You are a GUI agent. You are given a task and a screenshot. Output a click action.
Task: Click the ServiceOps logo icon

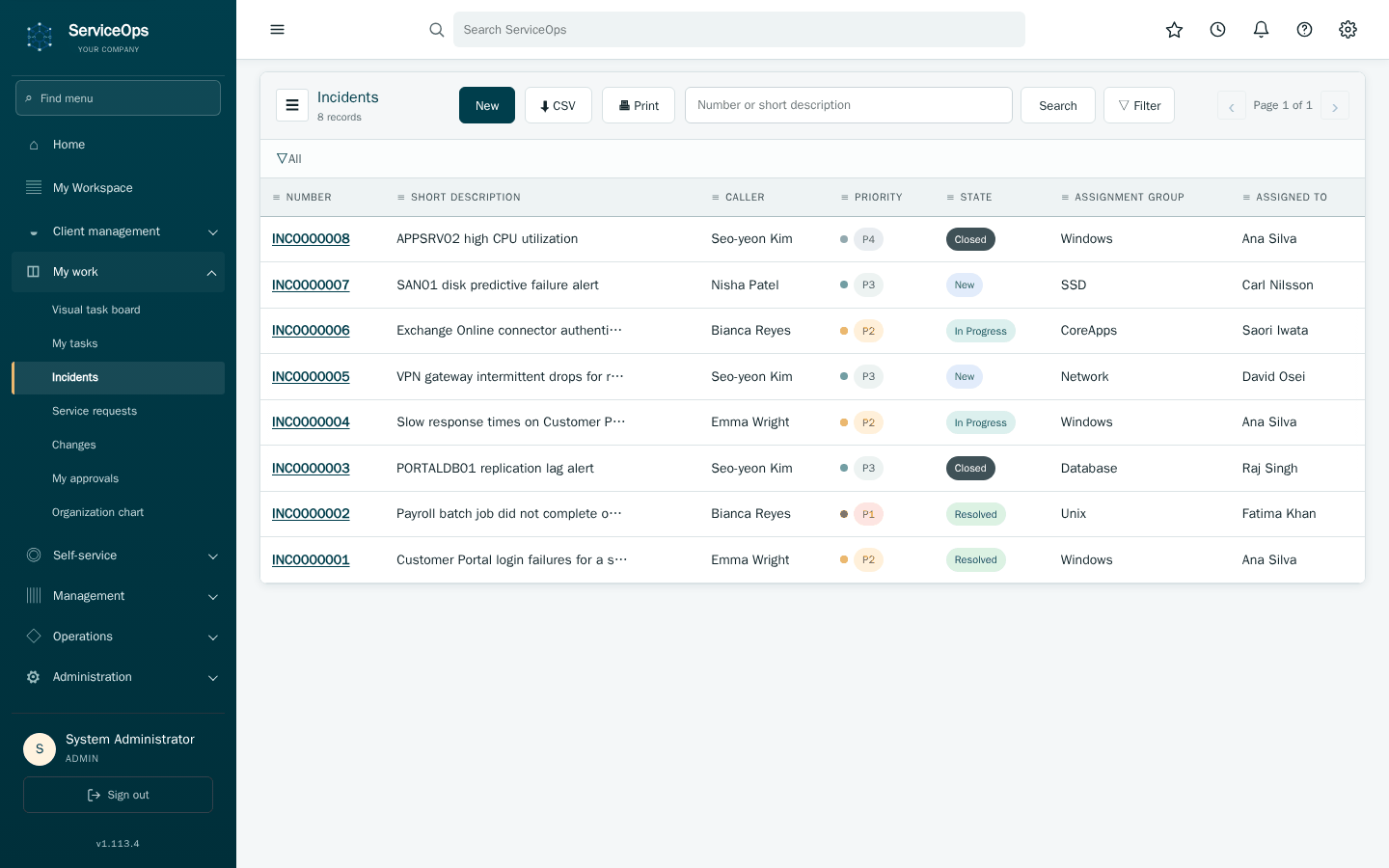[x=40, y=37]
